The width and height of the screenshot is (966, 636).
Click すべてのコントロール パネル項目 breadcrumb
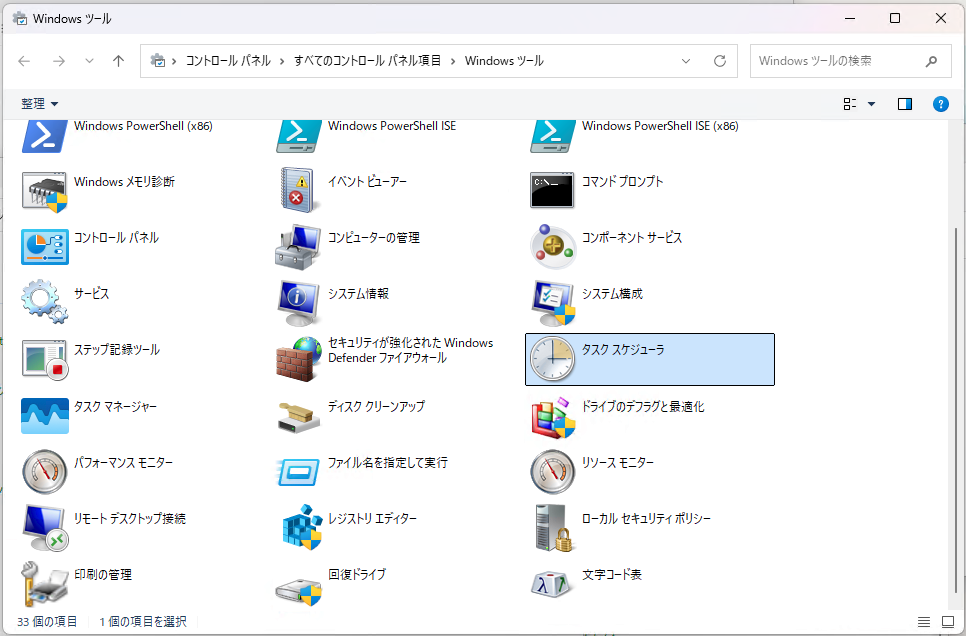(367, 61)
